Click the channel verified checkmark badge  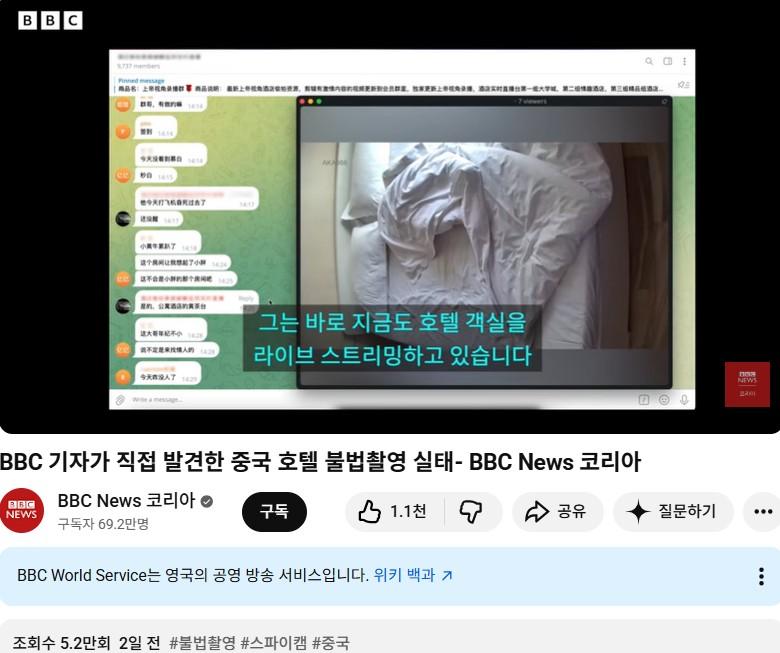[x=207, y=502]
